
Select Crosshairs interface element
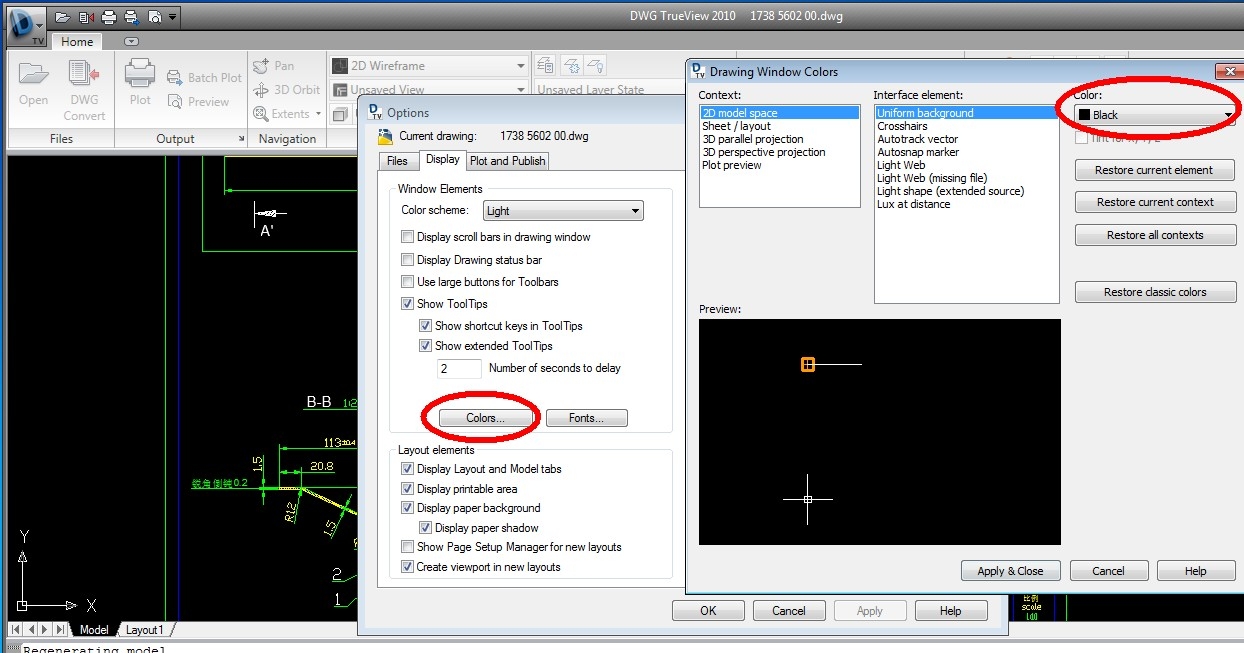tap(902, 126)
